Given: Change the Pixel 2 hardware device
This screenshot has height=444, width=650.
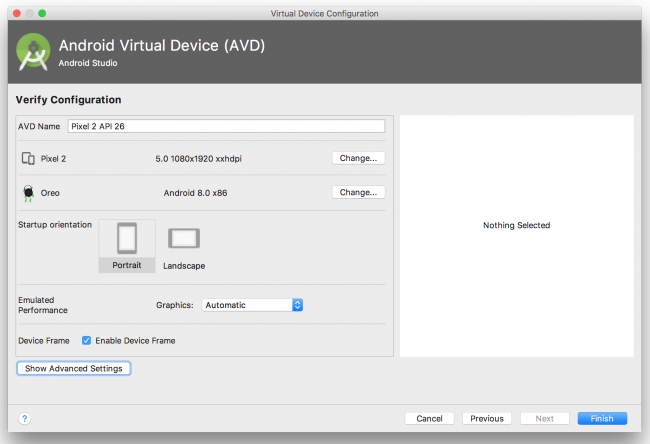Looking at the screenshot, I should (x=358, y=158).
